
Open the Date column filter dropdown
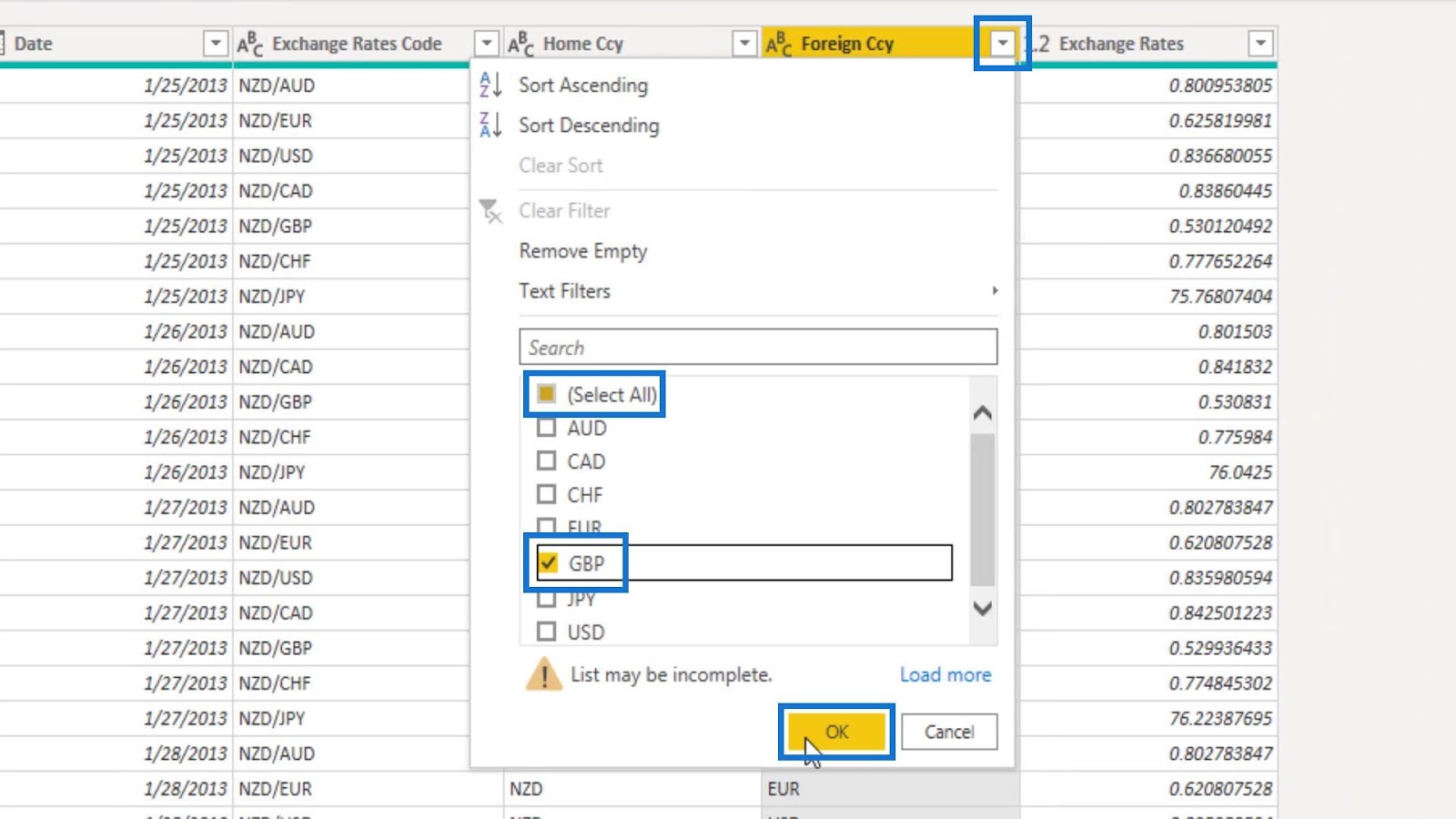coord(216,43)
